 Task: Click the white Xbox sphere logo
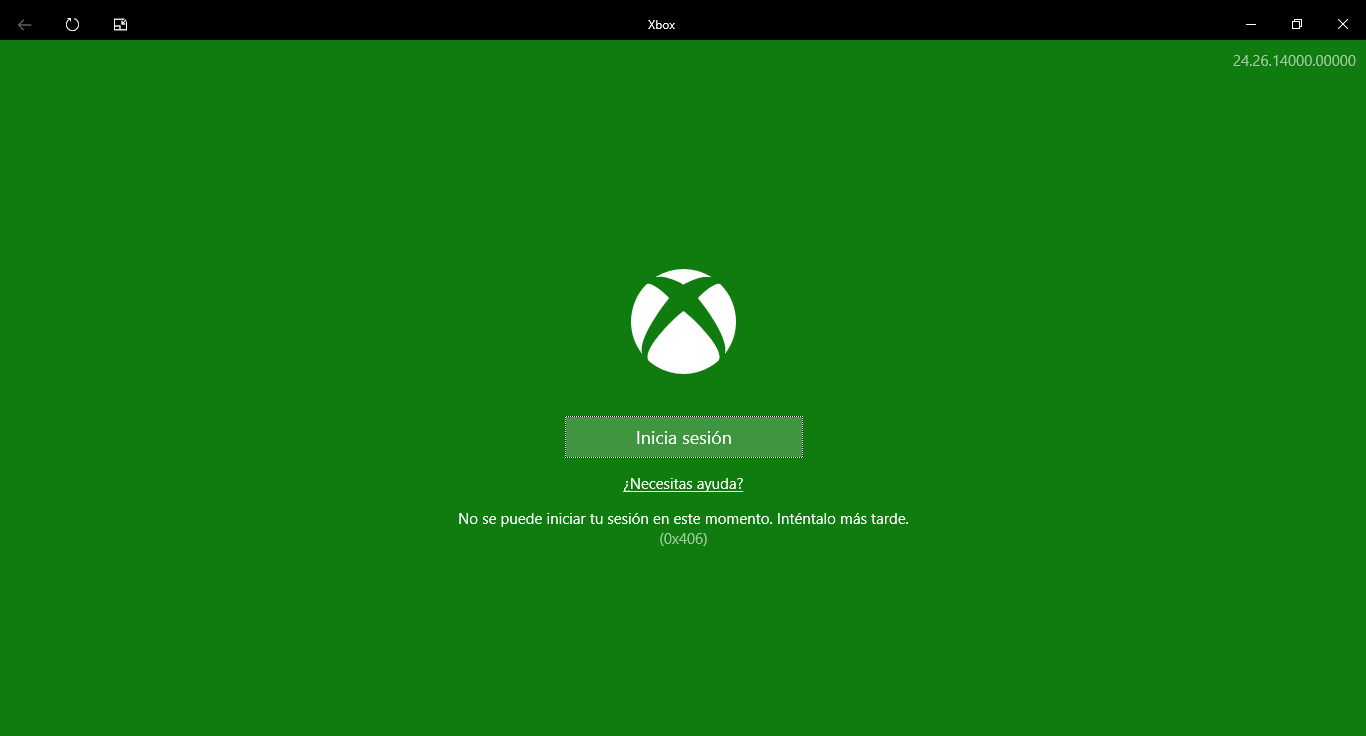tap(683, 321)
